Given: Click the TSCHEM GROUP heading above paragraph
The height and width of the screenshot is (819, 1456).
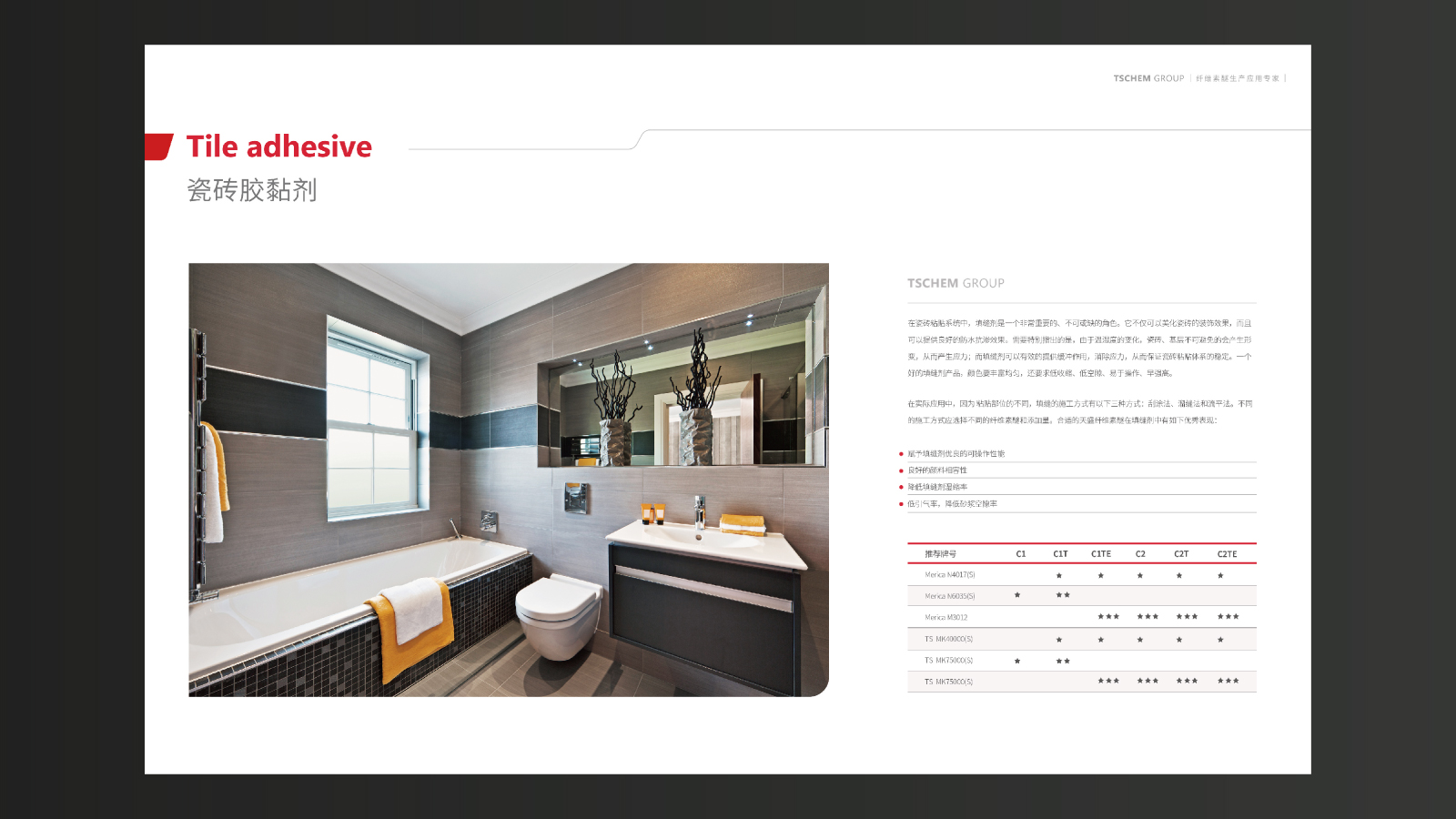Looking at the screenshot, I should coord(955,284).
